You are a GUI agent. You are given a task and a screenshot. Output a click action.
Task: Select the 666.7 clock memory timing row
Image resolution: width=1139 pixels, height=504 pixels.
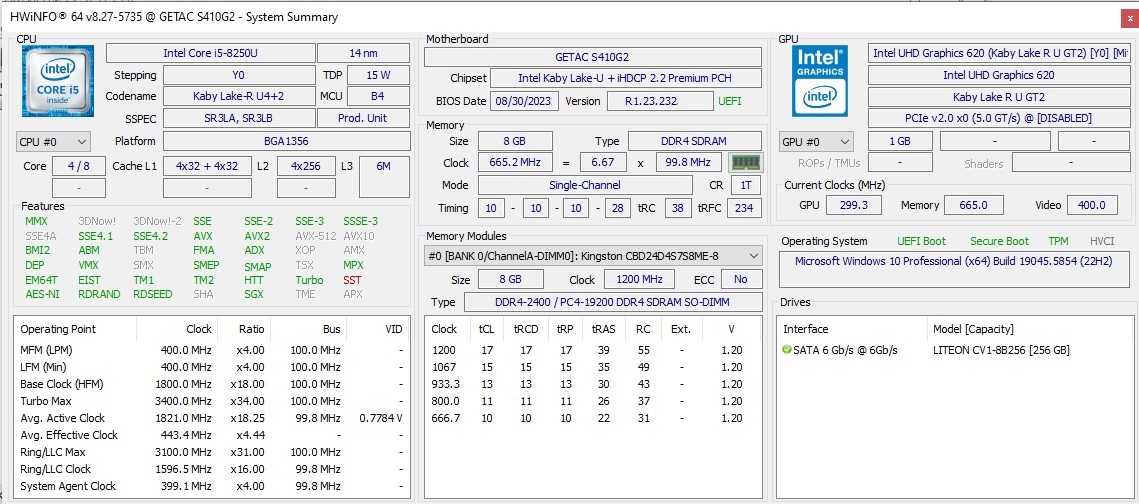(593, 418)
